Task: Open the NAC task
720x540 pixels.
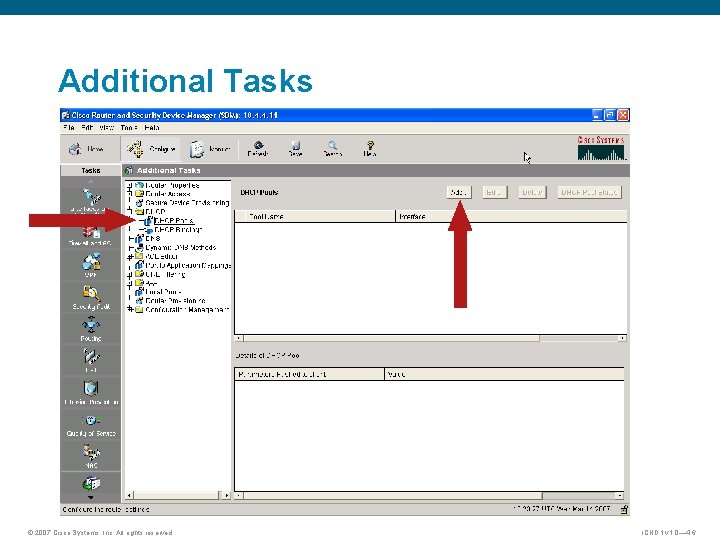Action: 91,456
